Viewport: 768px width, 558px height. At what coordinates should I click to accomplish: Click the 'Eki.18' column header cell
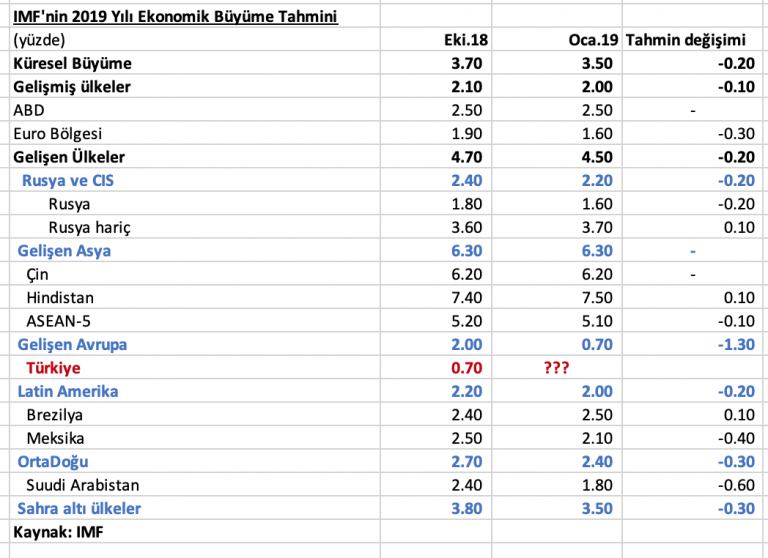click(436, 39)
